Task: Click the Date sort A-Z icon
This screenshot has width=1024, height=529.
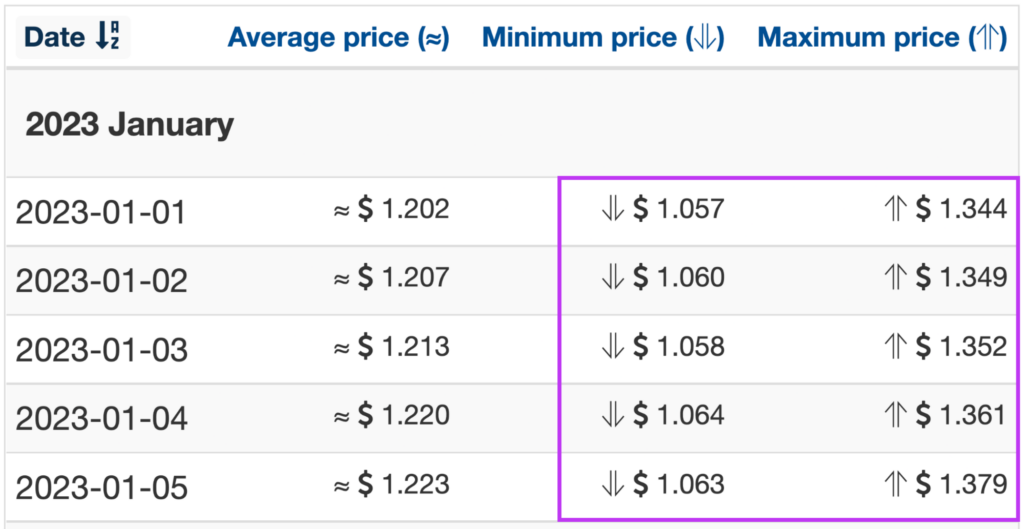Action: 107,38
